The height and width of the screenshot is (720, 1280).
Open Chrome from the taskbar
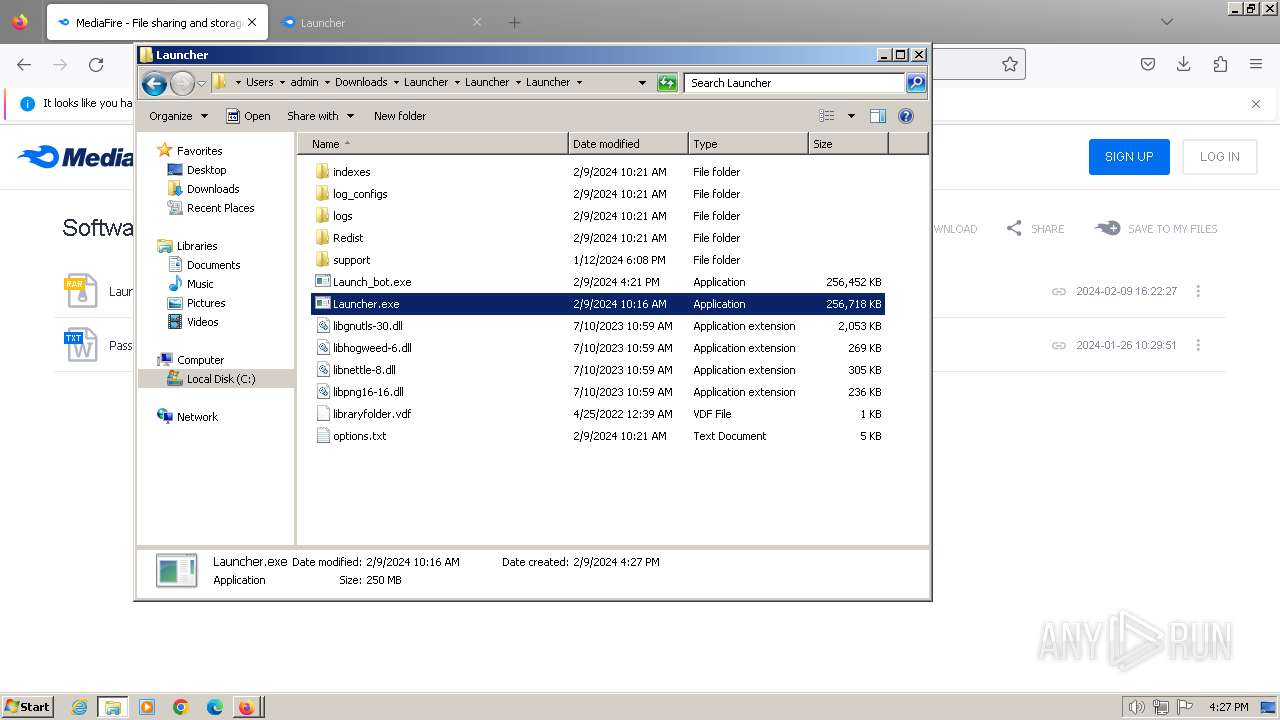tap(181, 707)
